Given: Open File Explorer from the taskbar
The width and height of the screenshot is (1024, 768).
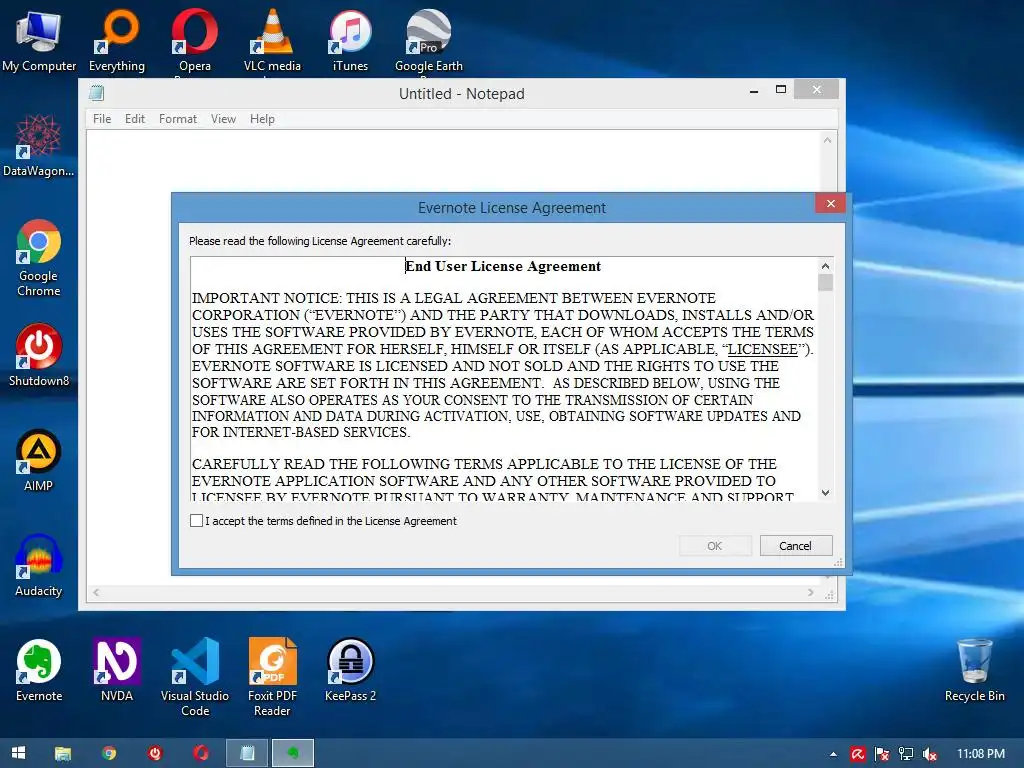Looking at the screenshot, I should (x=63, y=753).
